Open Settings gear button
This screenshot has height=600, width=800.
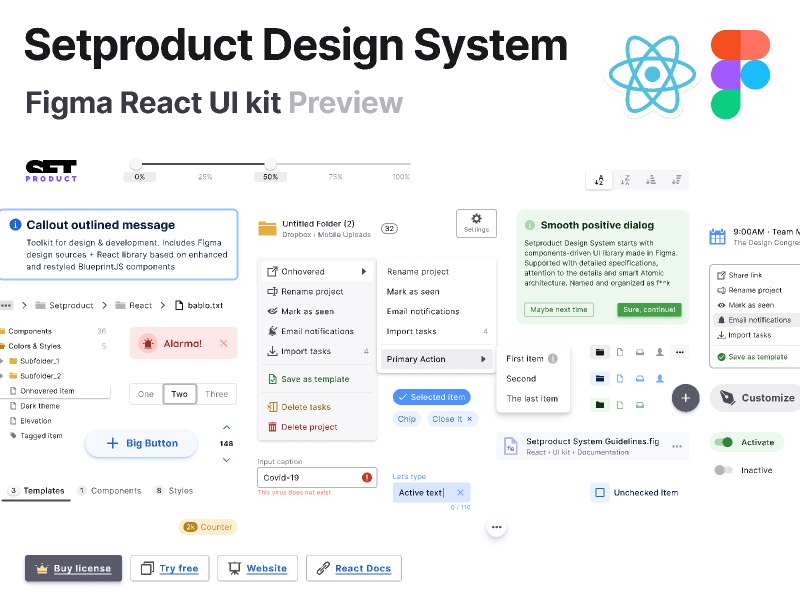point(476,223)
